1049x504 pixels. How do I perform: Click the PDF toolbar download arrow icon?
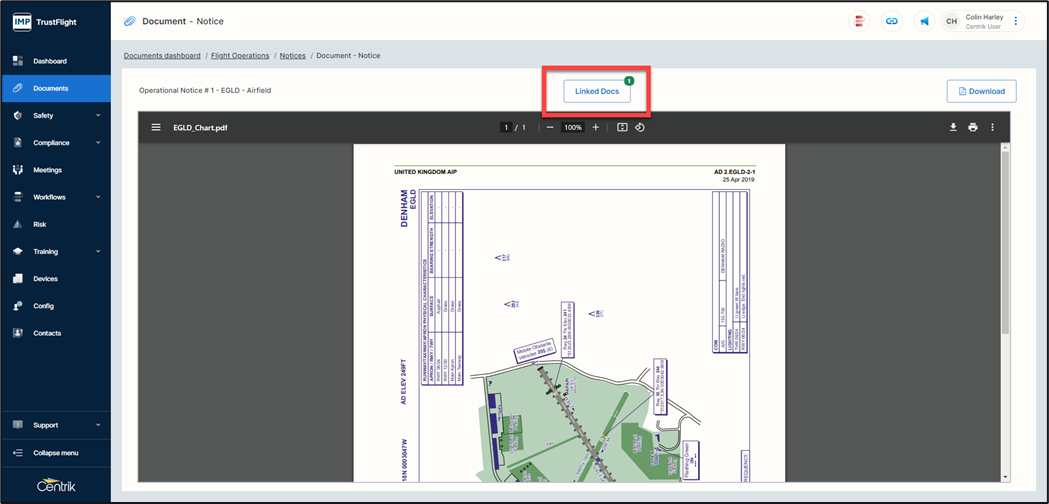coord(953,128)
